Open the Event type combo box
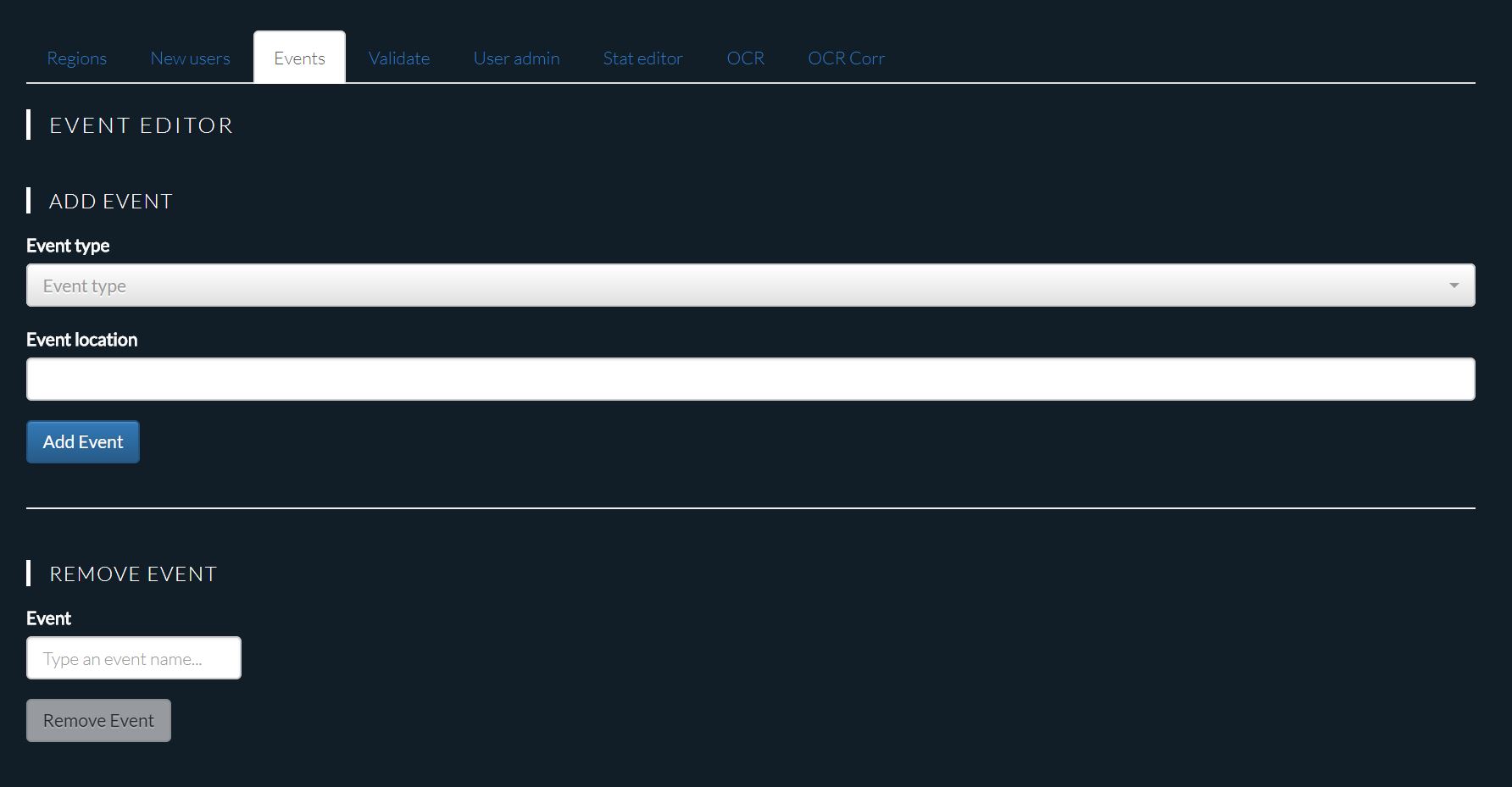Viewport: 1512px width, 787px height. (x=750, y=285)
